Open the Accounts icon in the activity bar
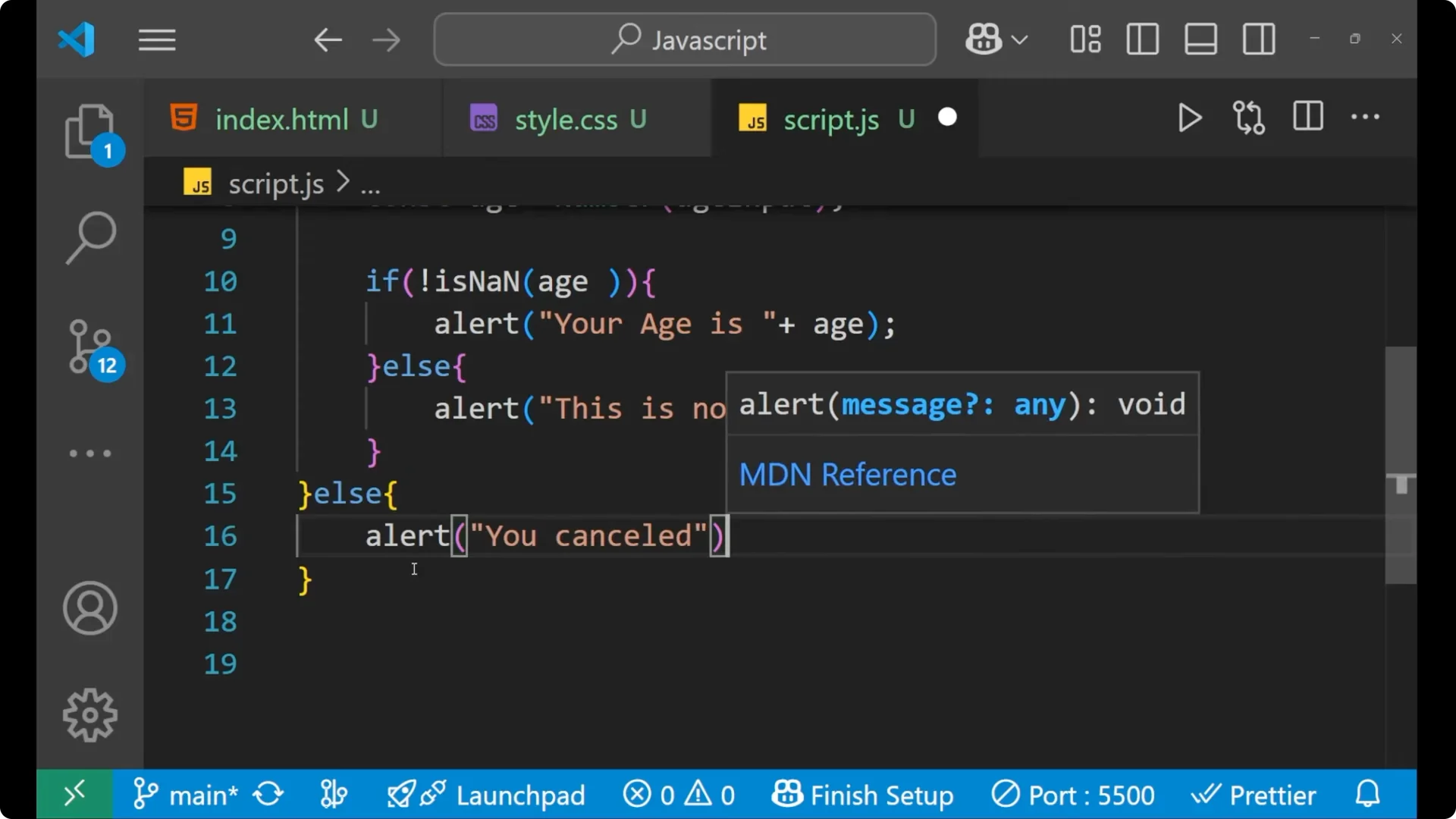Image resolution: width=1456 pixels, height=819 pixels. pos(90,608)
